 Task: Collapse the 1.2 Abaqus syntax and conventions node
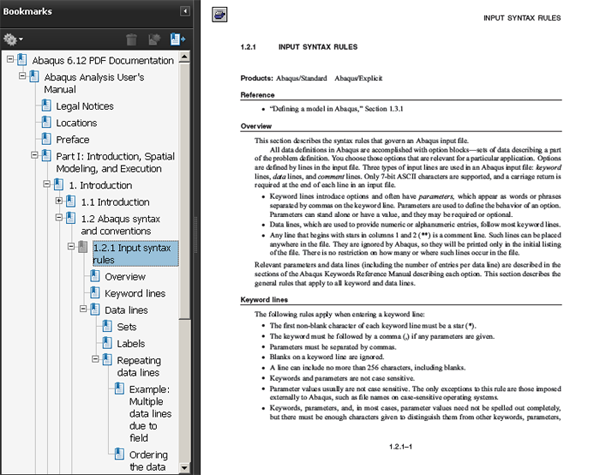(x=59, y=217)
